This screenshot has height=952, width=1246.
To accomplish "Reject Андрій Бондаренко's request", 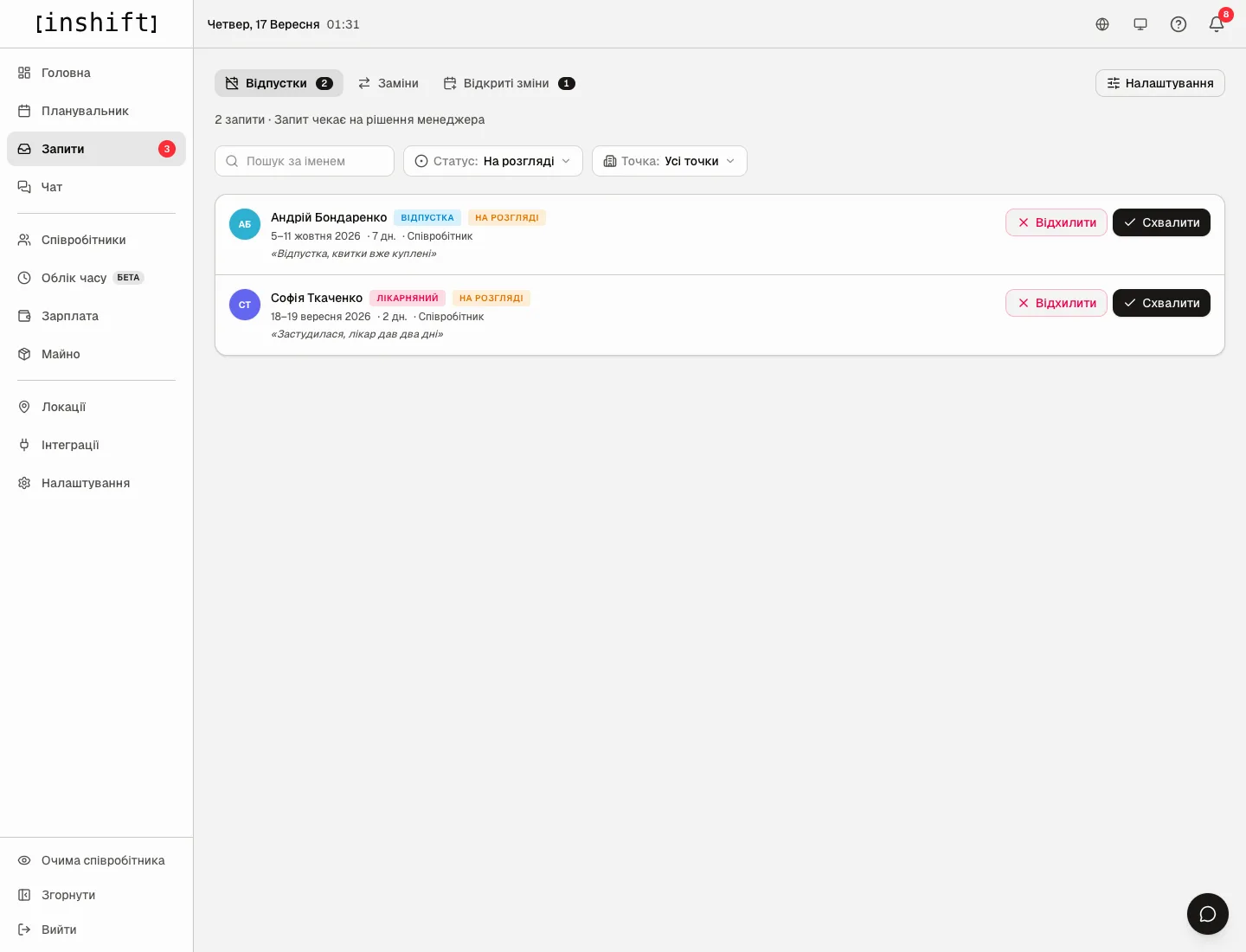I will (x=1057, y=222).
